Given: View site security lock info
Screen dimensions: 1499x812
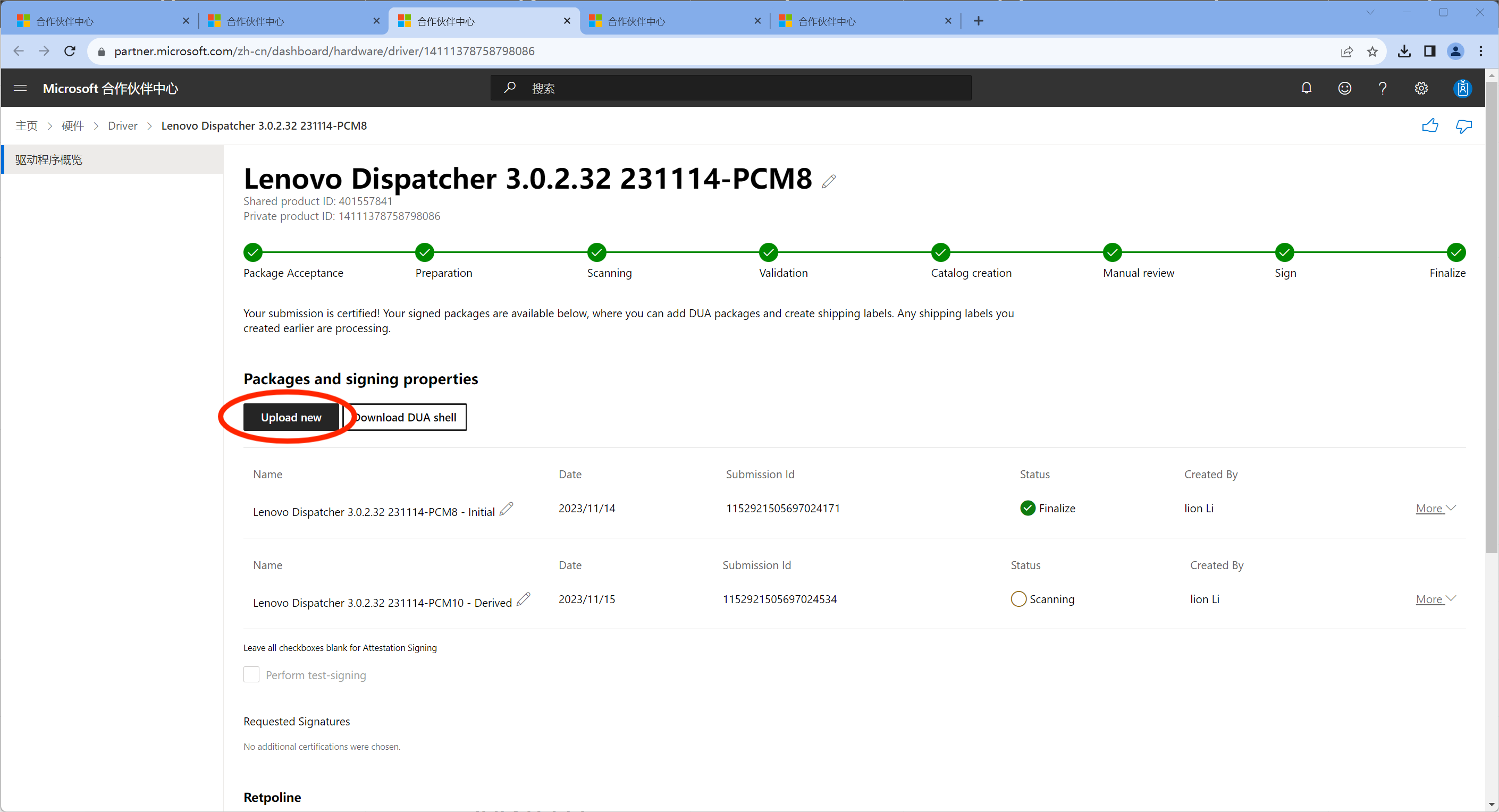Looking at the screenshot, I should point(101,52).
